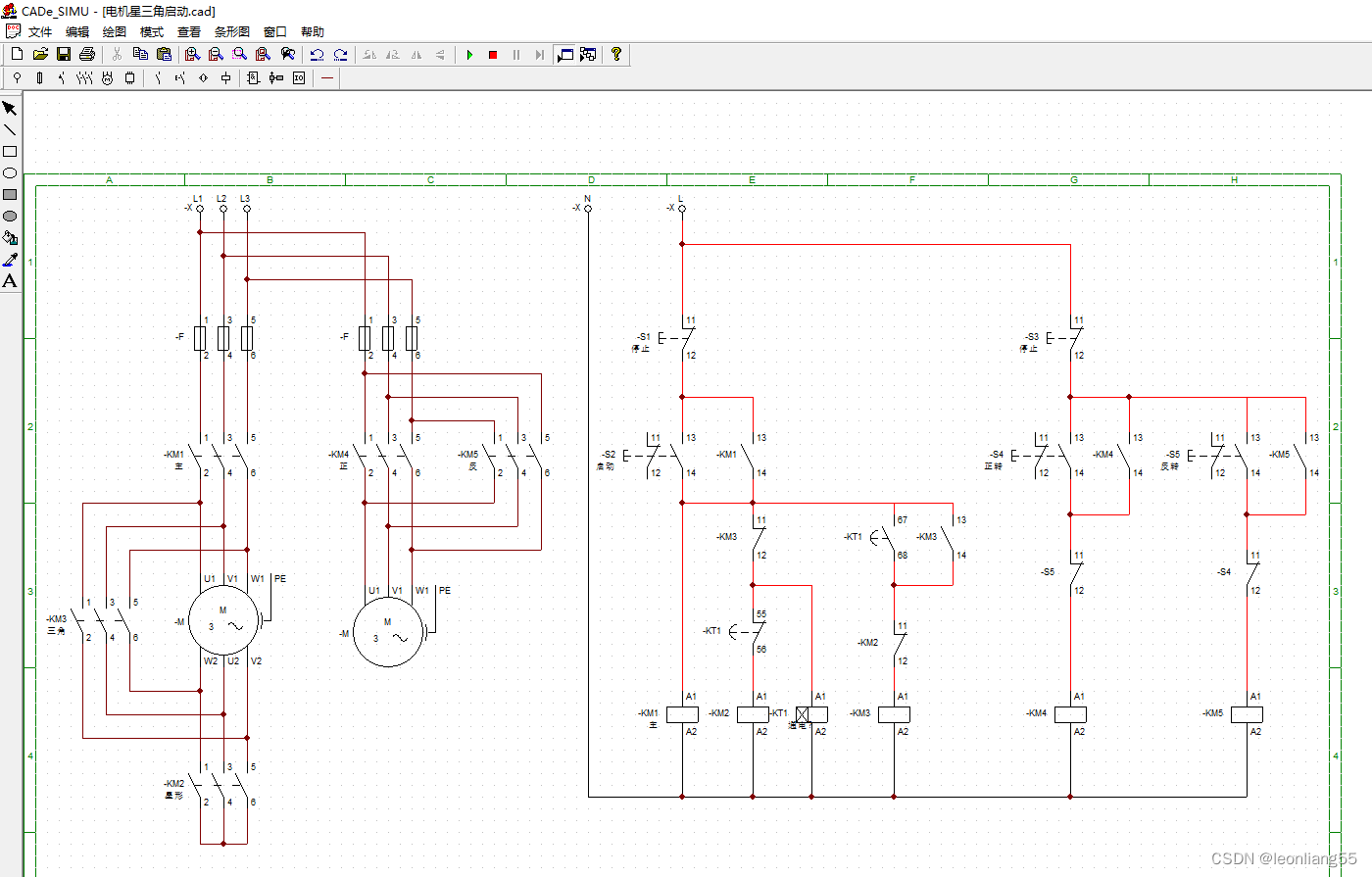Select the hollow rectangle tool
The image size is (1372, 877).
pos(10,151)
